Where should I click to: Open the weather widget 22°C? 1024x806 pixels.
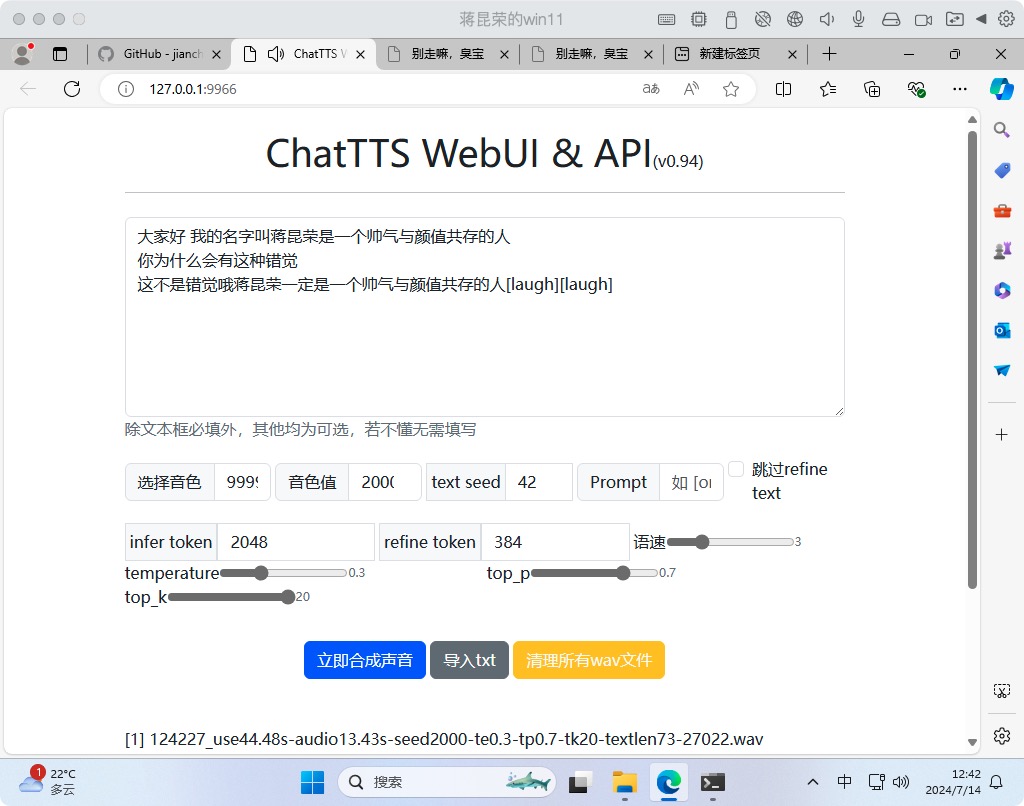pyautogui.click(x=47, y=781)
